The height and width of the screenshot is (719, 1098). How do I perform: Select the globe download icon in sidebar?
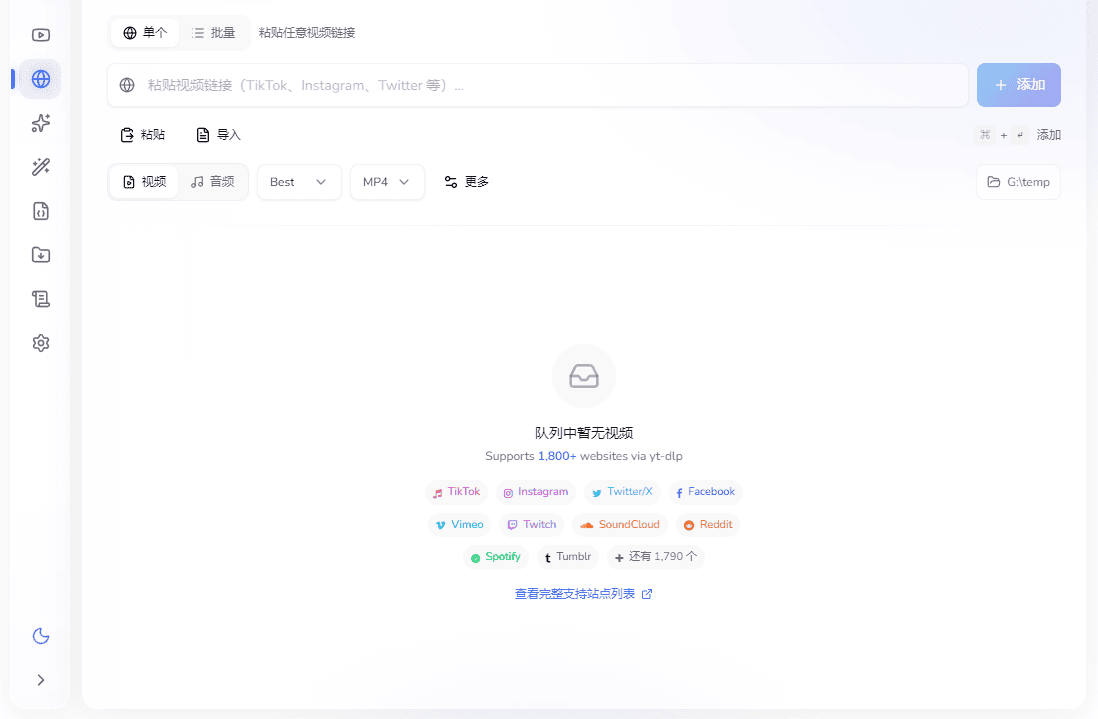point(40,79)
